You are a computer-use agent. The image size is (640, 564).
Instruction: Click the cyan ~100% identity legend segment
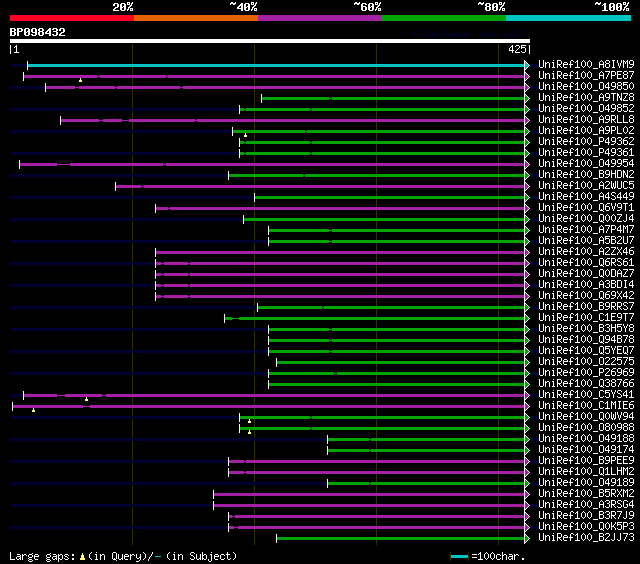pos(568,18)
